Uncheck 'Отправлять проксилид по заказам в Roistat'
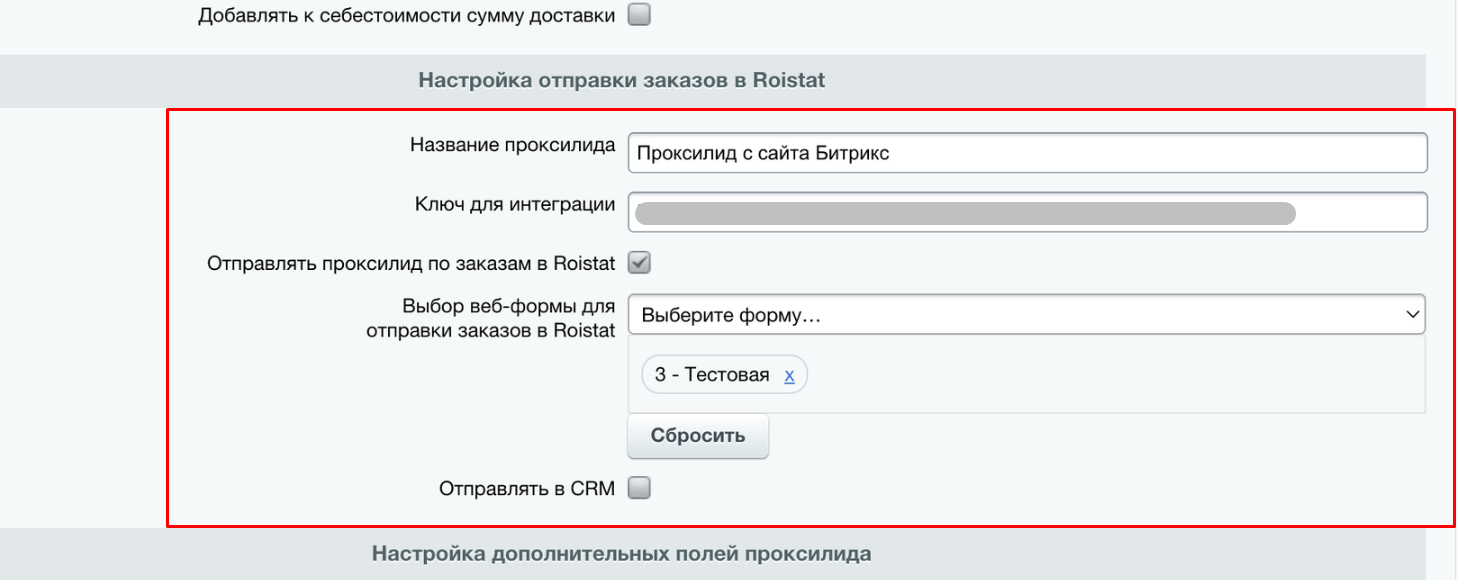Viewport: 1480px width, 580px height. tap(638, 263)
